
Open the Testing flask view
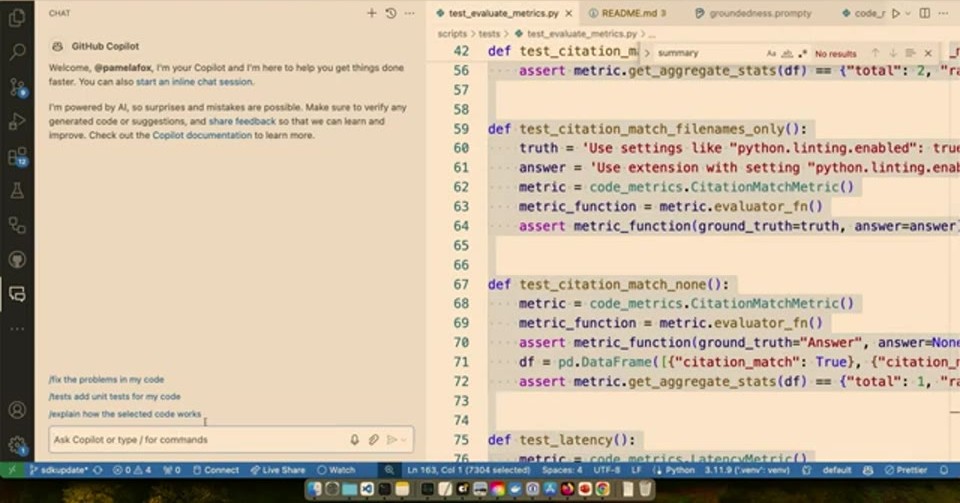(x=17, y=191)
